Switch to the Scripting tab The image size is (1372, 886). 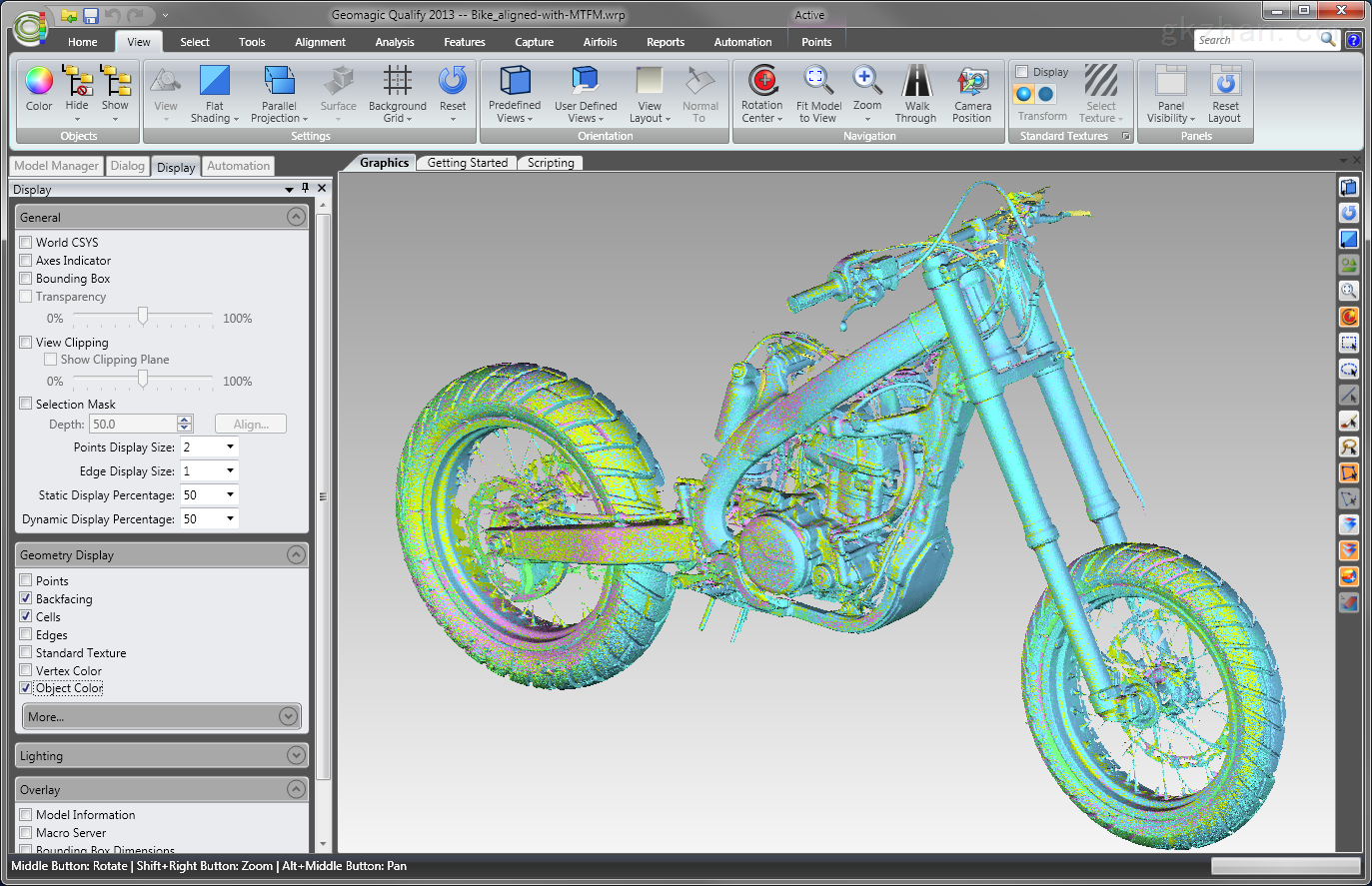point(550,162)
